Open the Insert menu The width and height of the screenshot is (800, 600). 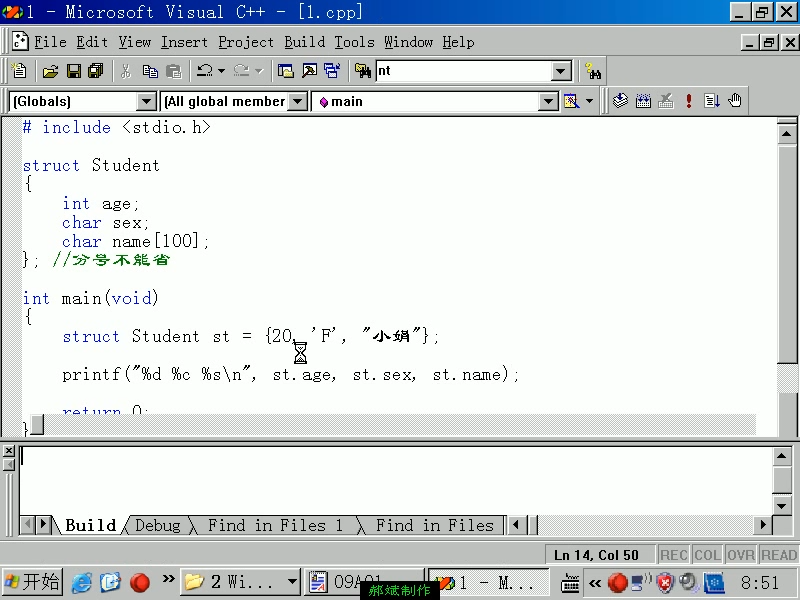tap(184, 42)
